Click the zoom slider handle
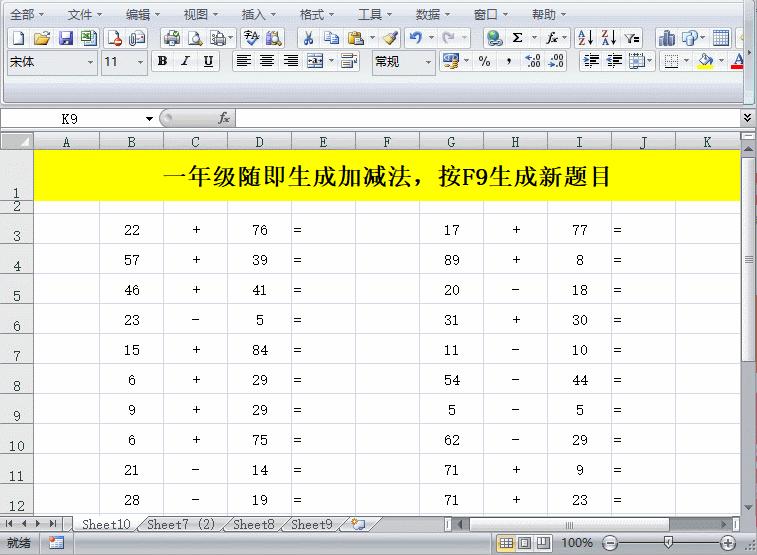757x555 pixels. click(x=668, y=543)
